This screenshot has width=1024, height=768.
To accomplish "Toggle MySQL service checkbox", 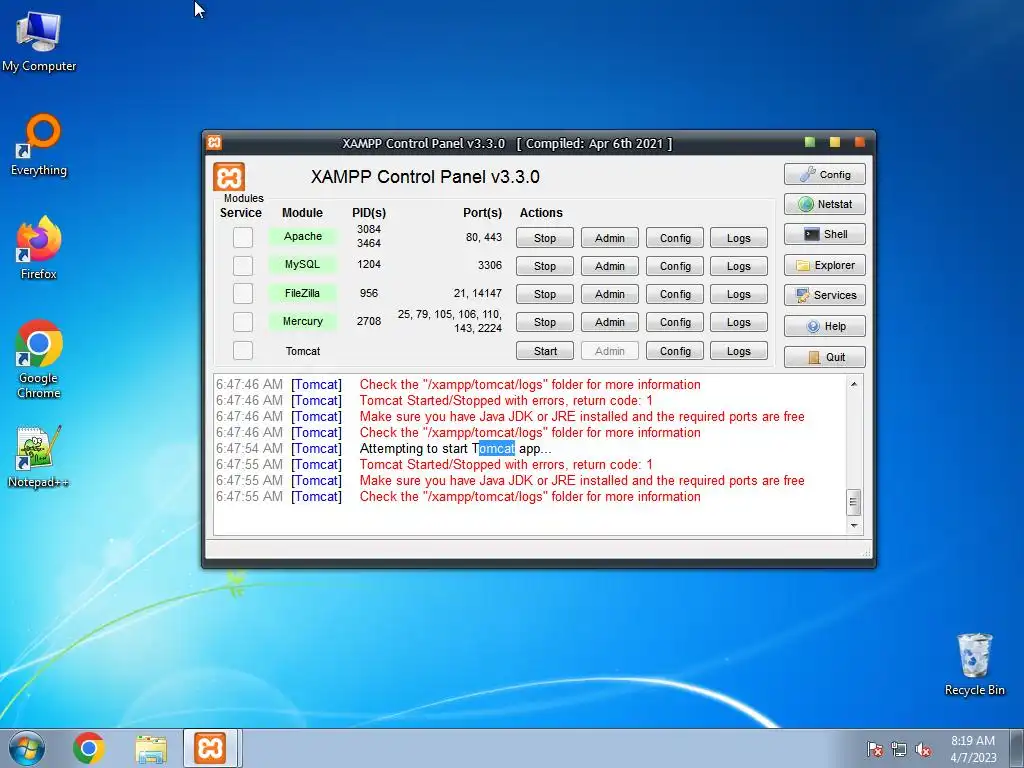I will click(243, 265).
